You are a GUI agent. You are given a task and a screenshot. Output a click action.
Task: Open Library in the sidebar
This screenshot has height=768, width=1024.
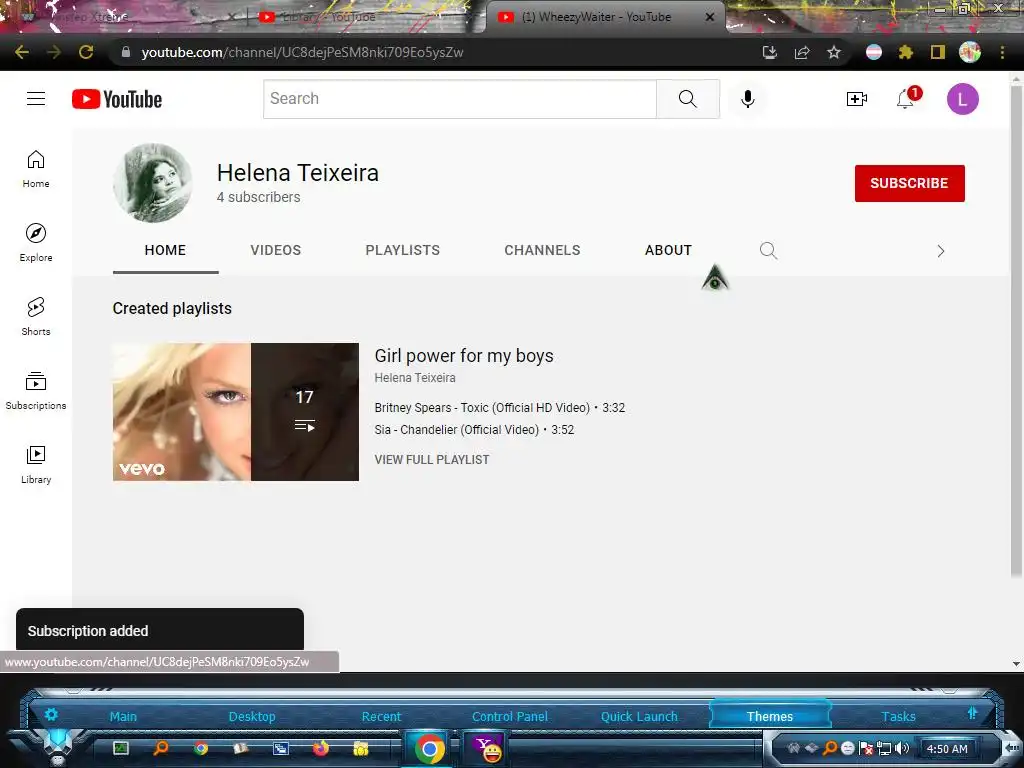[x=36, y=464]
